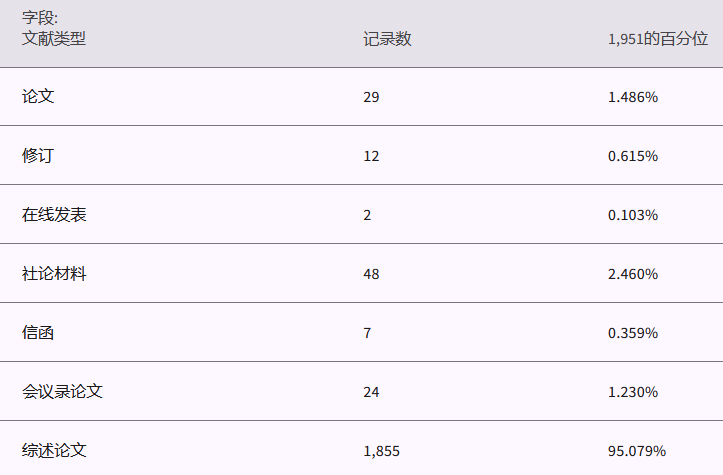Select the 2.460% percentage cell
723x475 pixels.
(632, 274)
